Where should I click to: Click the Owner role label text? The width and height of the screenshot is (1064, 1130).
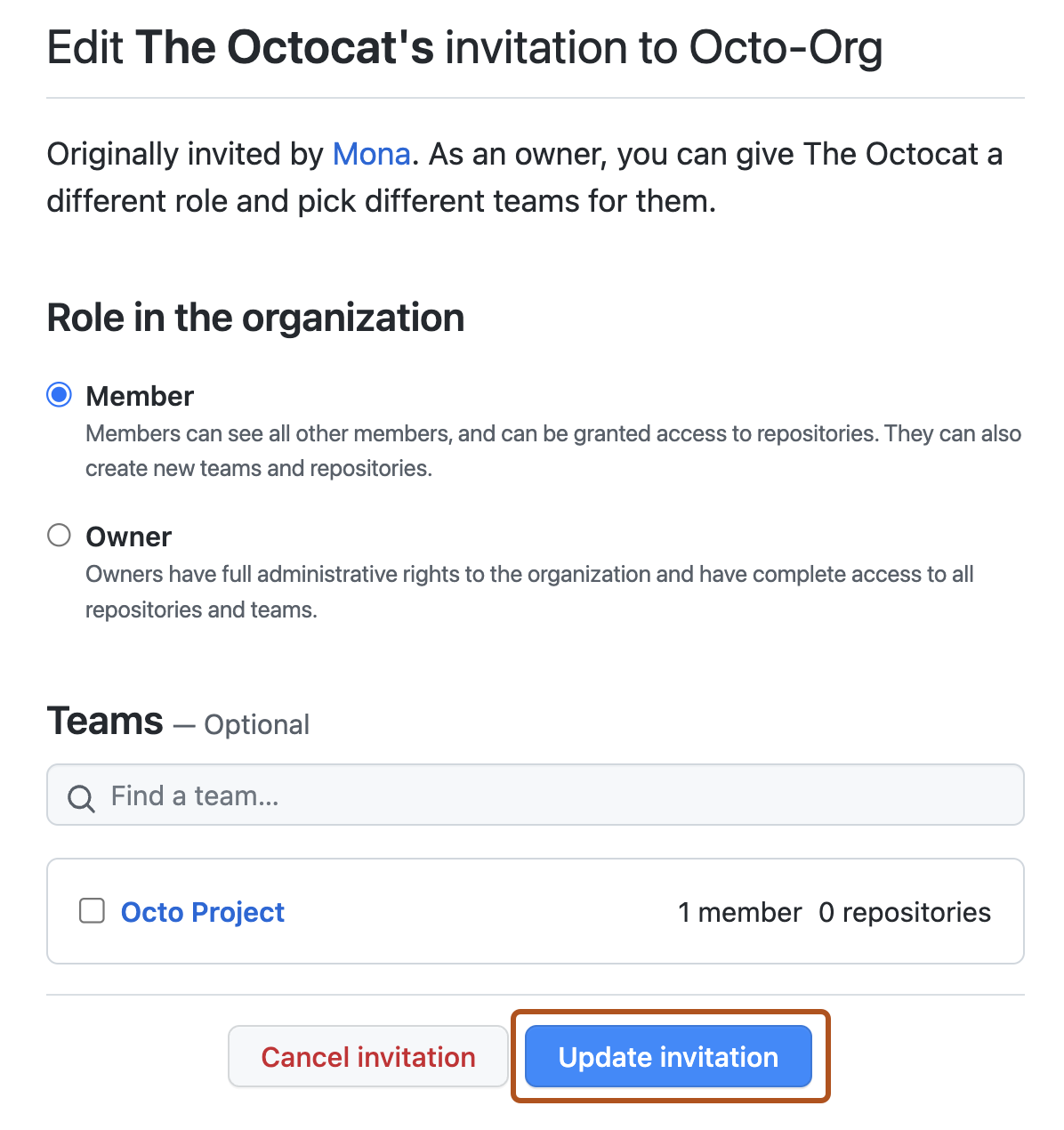128,536
